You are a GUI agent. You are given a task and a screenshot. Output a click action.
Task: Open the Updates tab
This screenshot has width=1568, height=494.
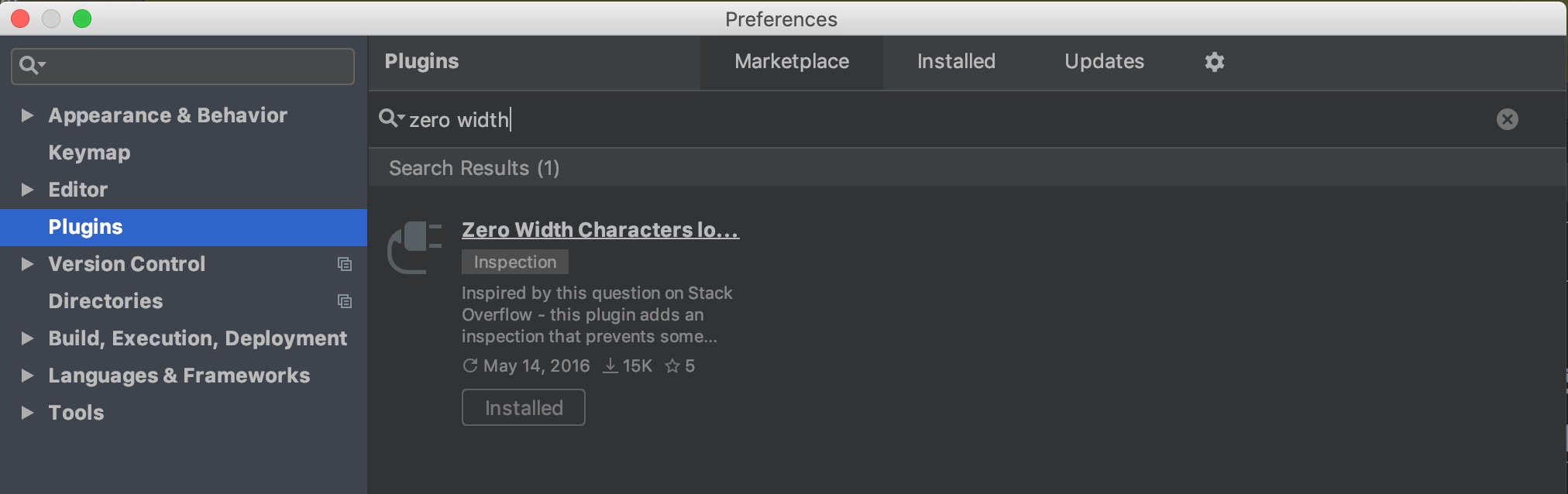click(x=1104, y=62)
